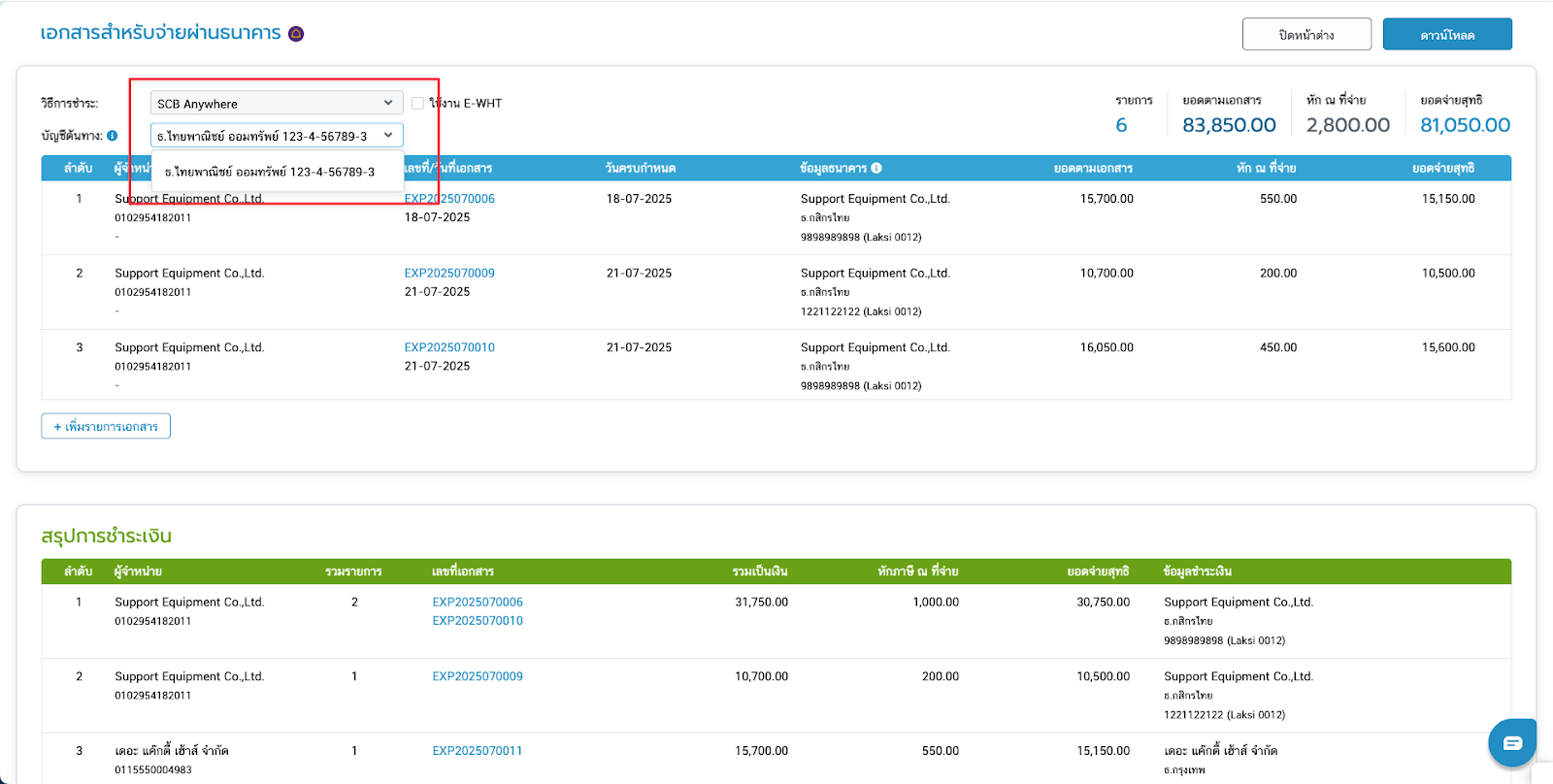
Task: Click the 81,050.00 net payment total
Action: pyautogui.click(x=1465, y=125)
